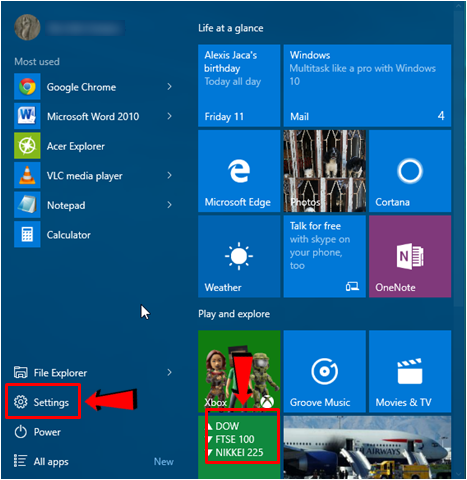
Task: Open the Photos tile
Action: click(x=325, y=171)
